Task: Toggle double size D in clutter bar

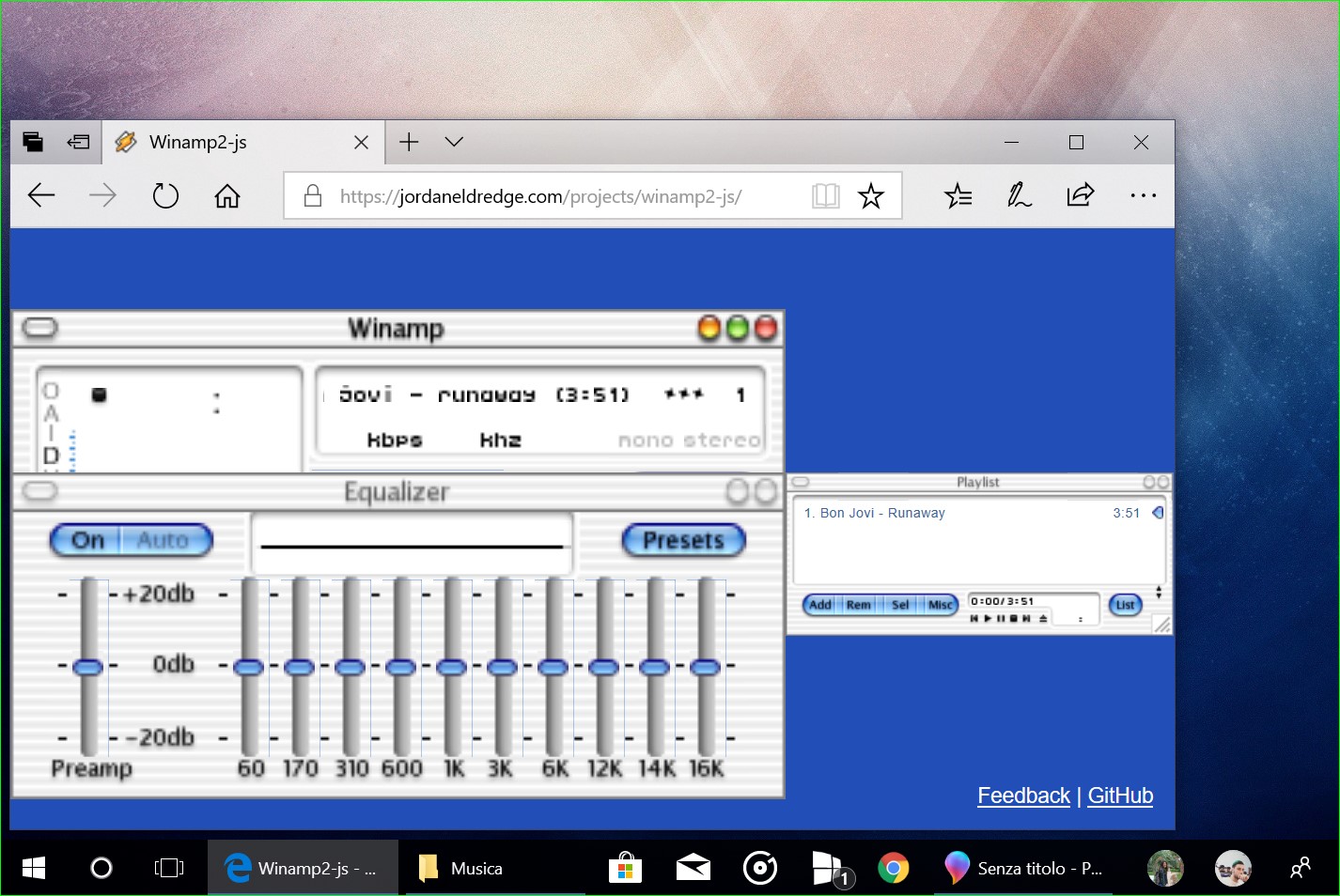Action: tap(51, 456)
